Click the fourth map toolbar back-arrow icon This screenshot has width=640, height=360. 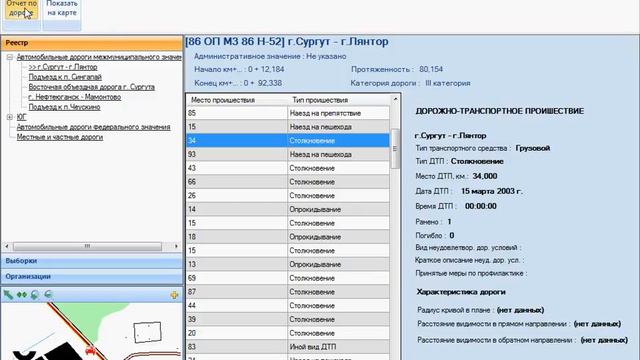[x=48, y=294]
